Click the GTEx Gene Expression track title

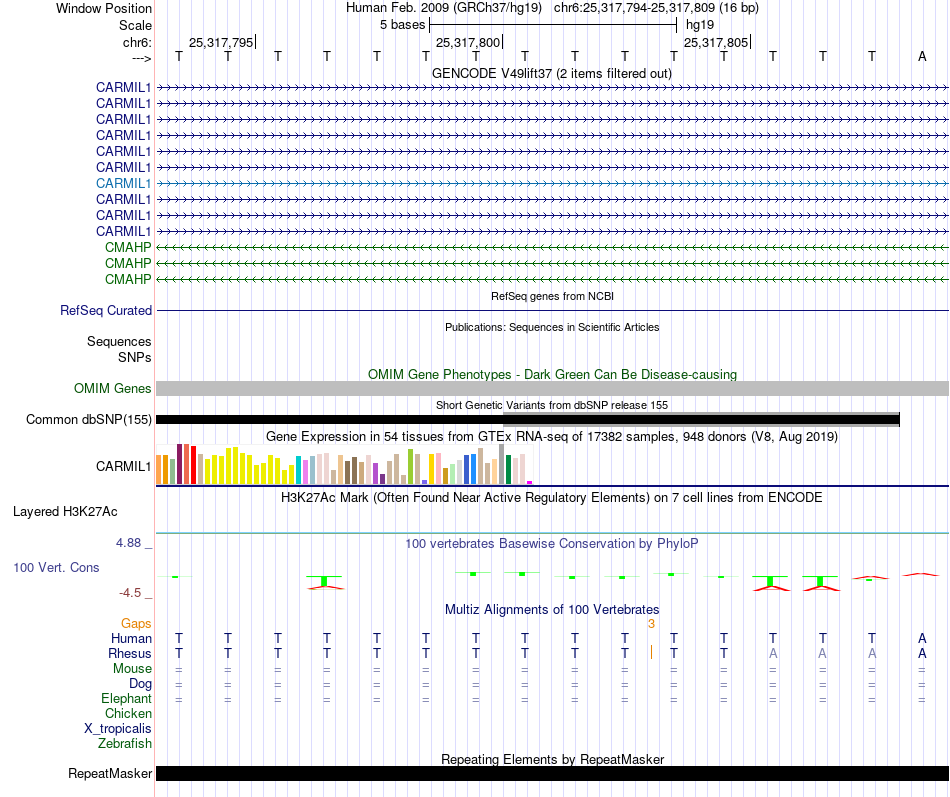point(552,436)
